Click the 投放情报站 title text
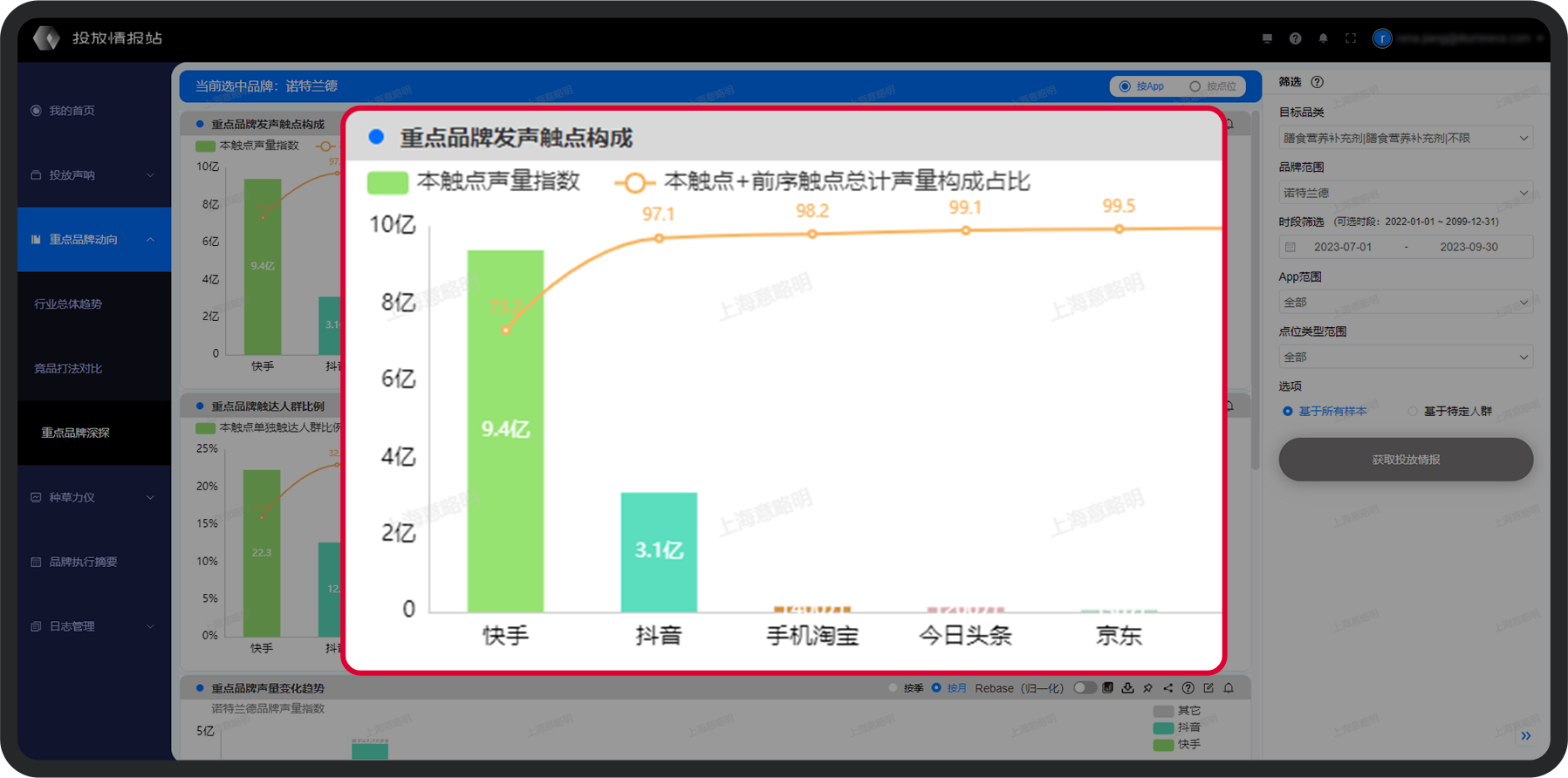Image resolution: width=1568 pixels, height=778 pixels. coord(117,38)
